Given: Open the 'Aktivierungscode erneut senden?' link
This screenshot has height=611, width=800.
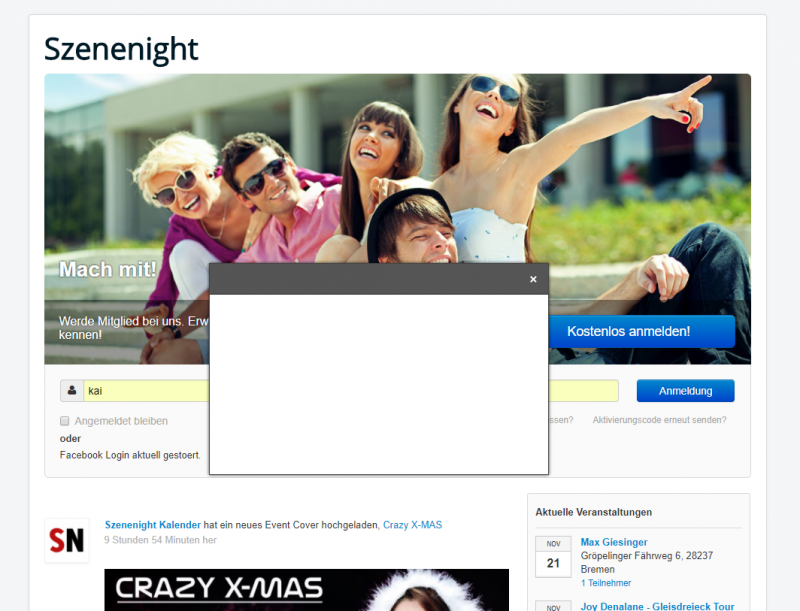Looking at the screenshot, I should [659, 420].
